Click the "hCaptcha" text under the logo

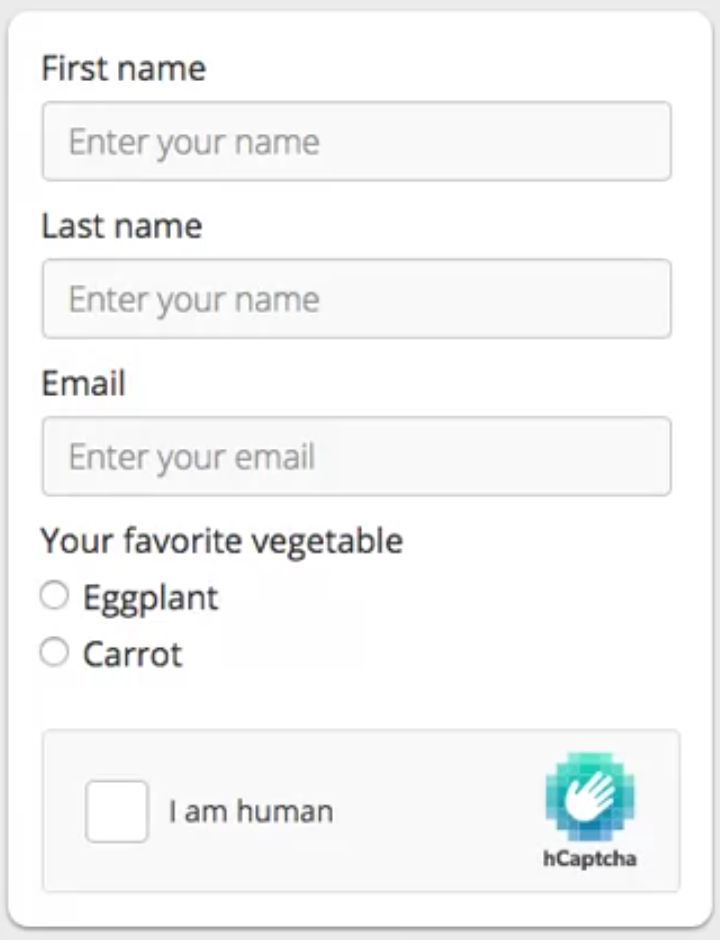tap(590, 859)
